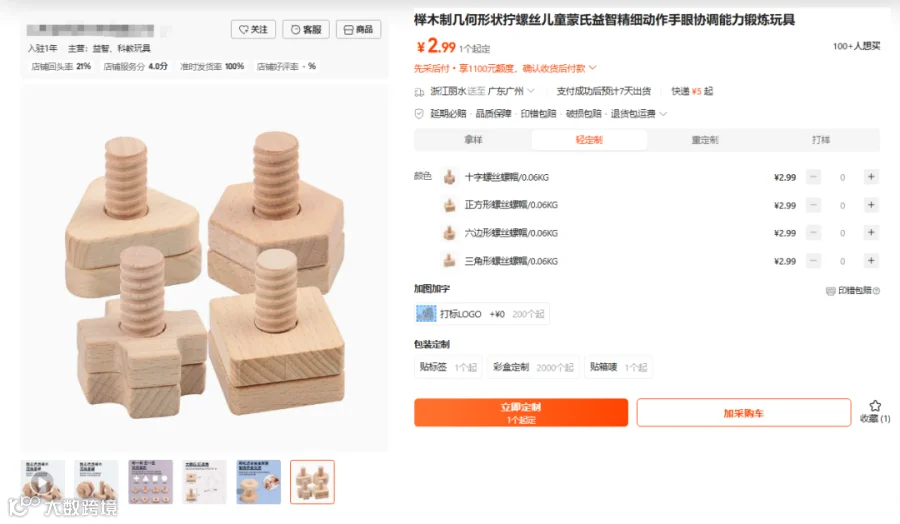
Task: Increase quantity for 六边形螺丝螺帽
Action: [x=871, y=232]
